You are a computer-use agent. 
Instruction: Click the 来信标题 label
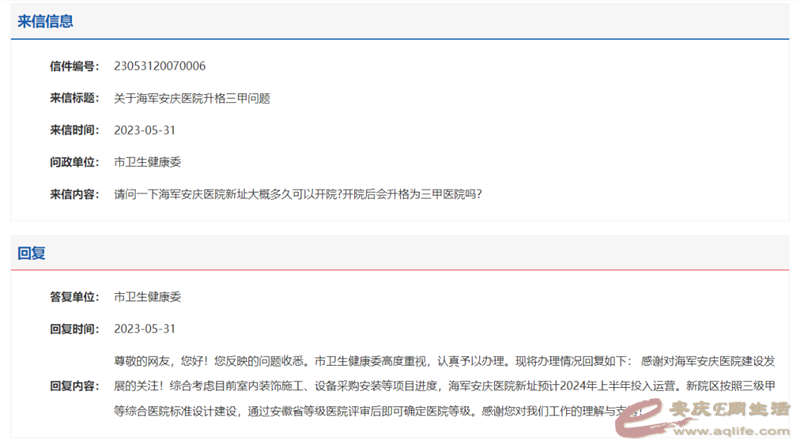[74, 98]
